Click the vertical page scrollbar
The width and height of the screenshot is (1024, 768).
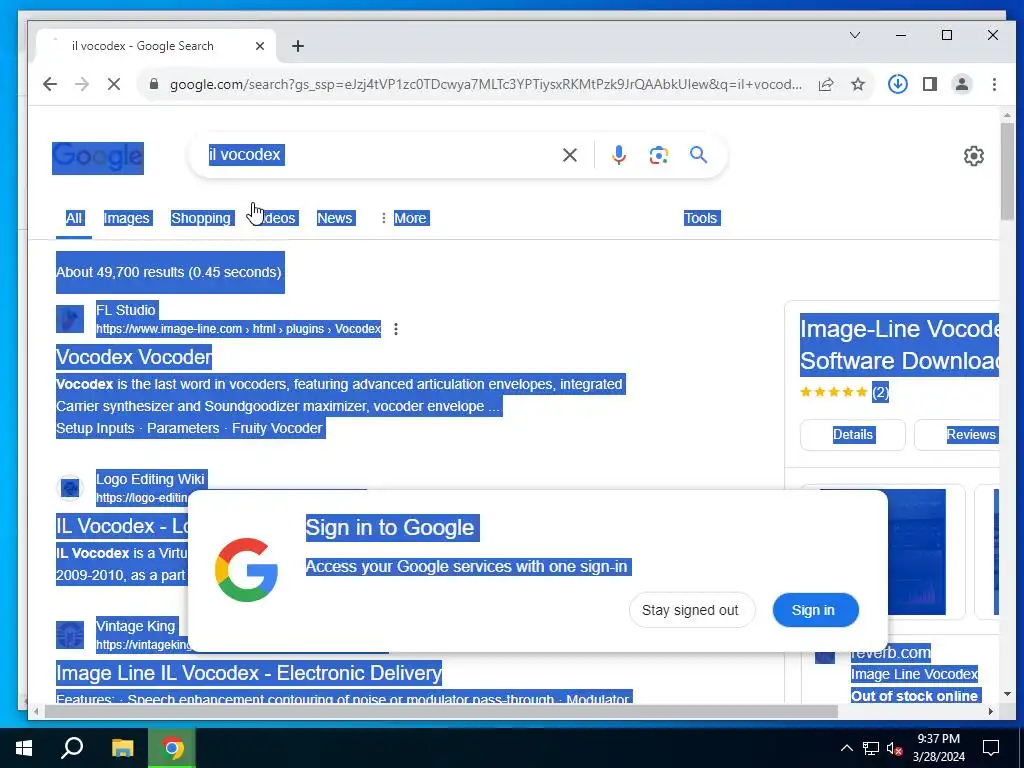pyautogui.click(x=1006, y=173)
